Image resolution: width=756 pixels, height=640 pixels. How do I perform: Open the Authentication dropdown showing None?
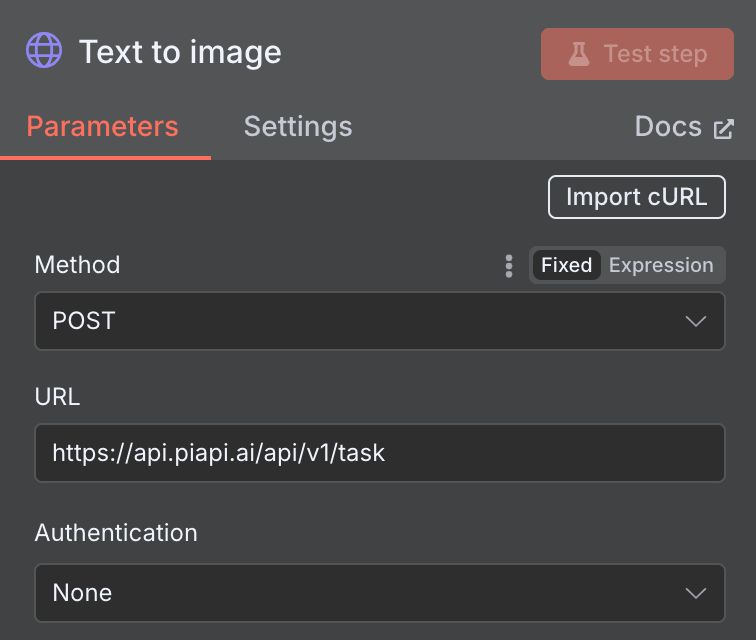(379, 593)
